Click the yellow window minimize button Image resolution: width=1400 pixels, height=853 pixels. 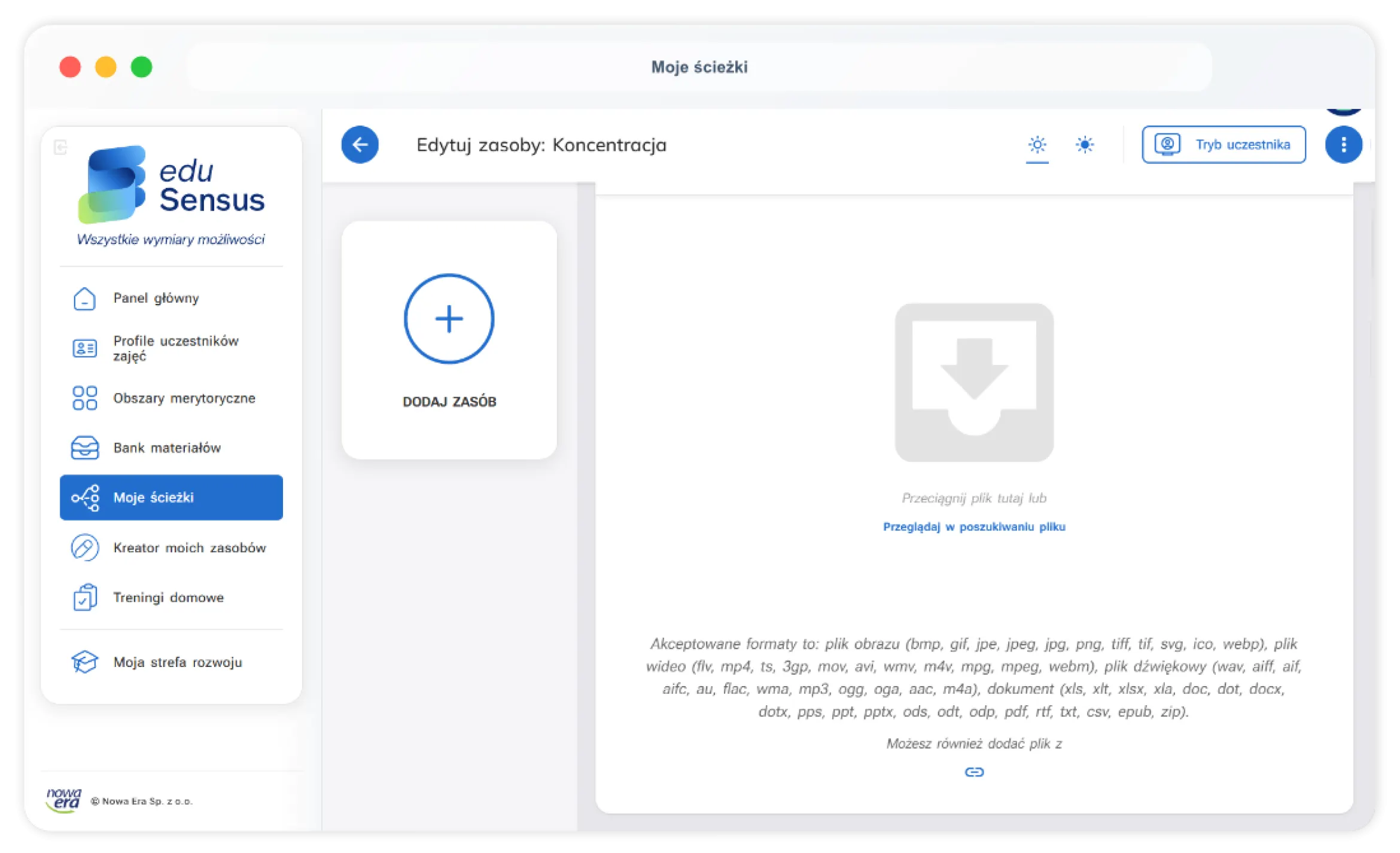tap(106, 66)
